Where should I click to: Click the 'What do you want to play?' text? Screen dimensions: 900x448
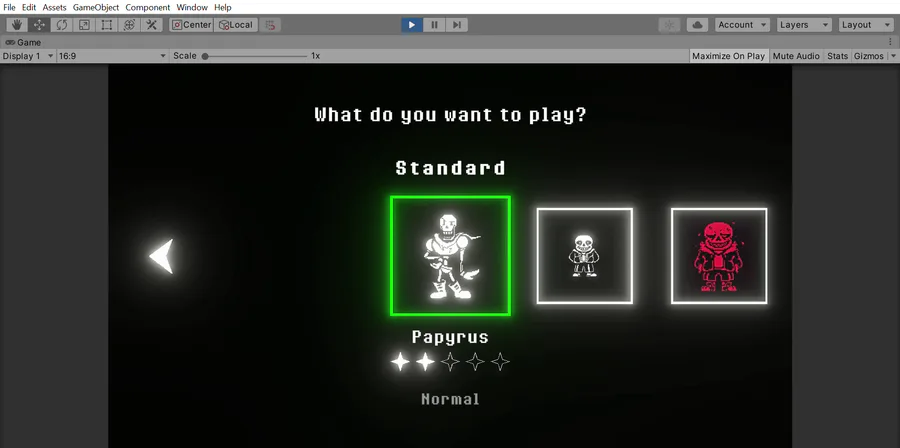coord(451,115)
